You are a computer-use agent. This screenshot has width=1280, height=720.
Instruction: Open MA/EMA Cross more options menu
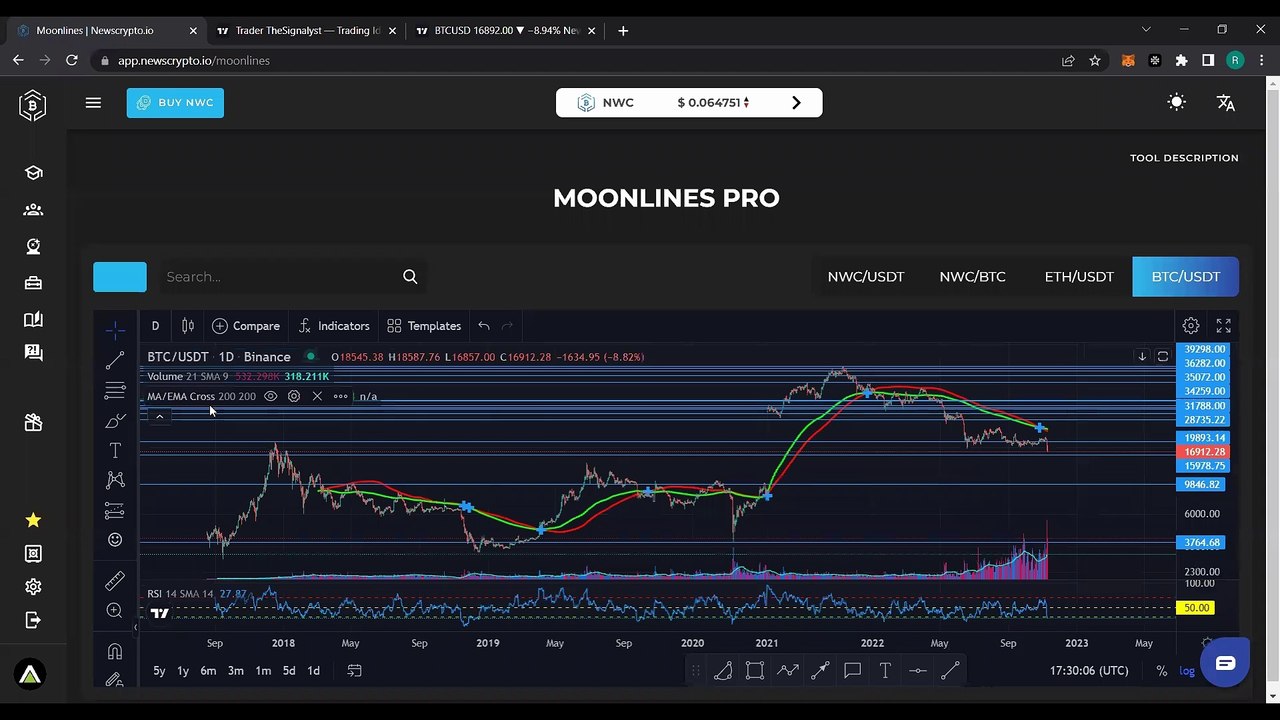click(340, 396)
